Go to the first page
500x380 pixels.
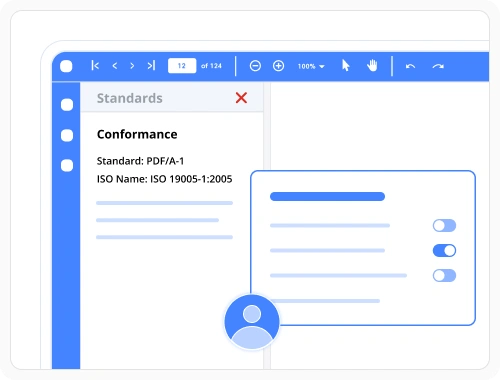[95, 66]
